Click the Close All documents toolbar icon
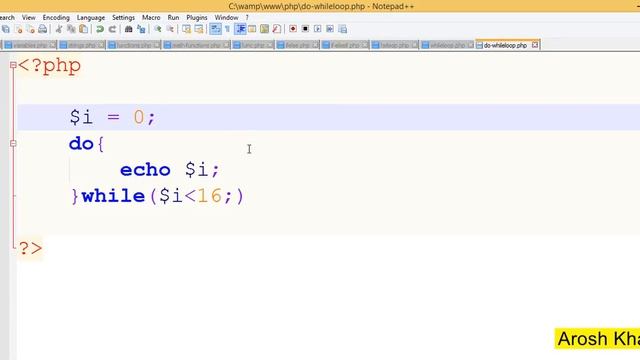This screenshot has width=640, height=360. (x=31, y=29)
